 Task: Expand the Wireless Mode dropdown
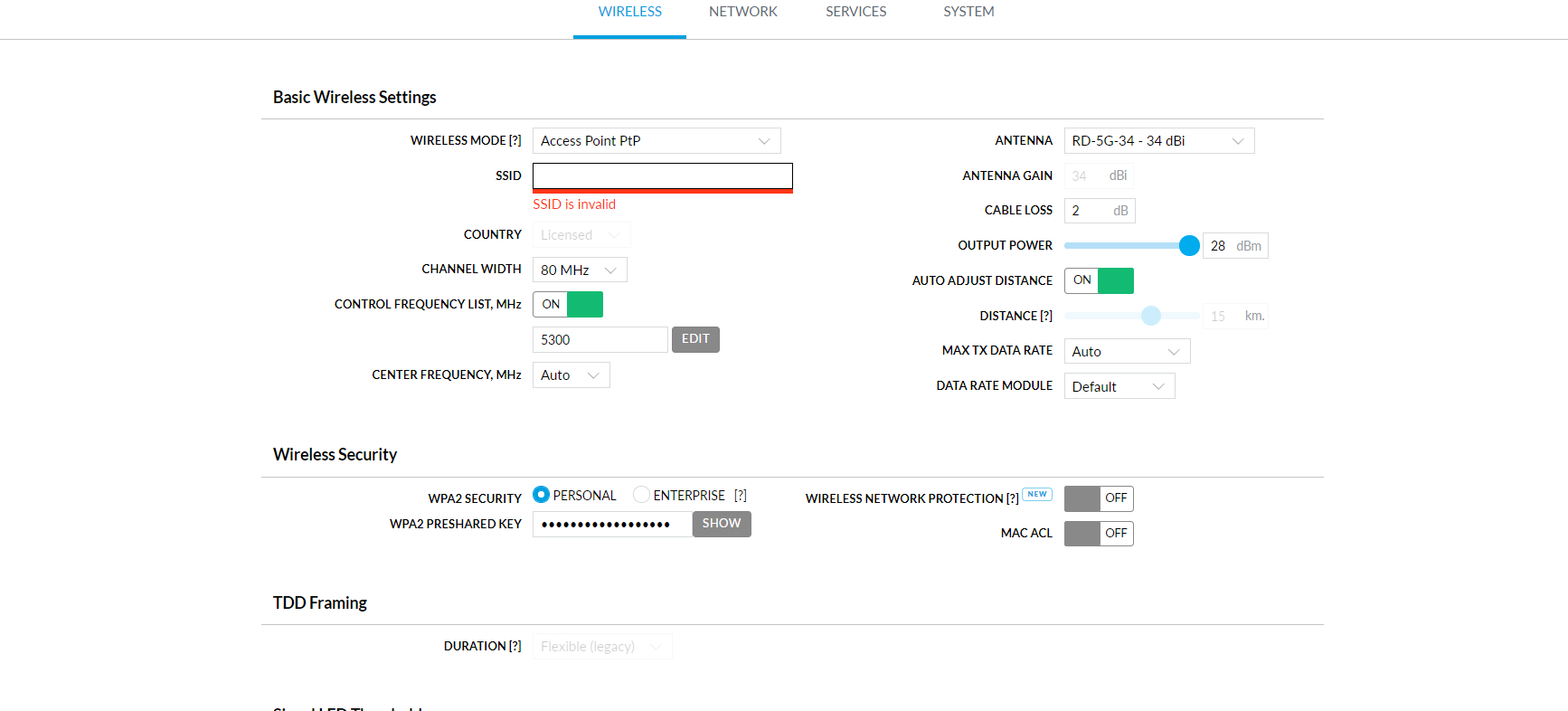(656, 141)
